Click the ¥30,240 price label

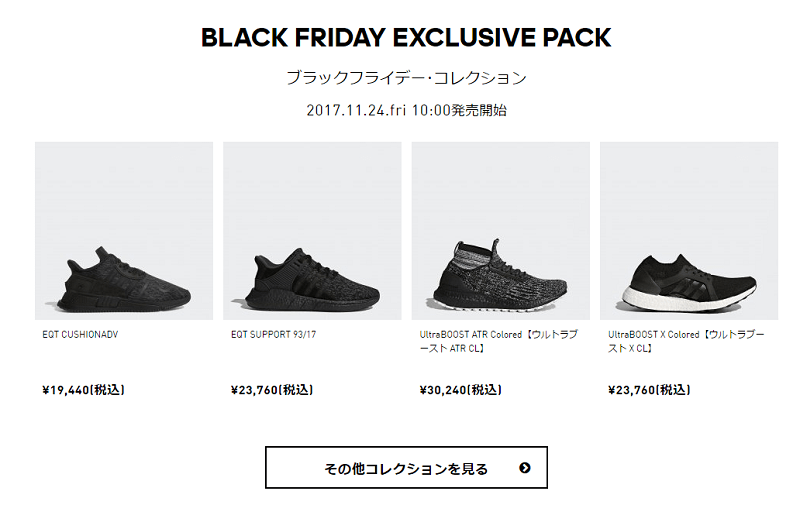point(461,390)
